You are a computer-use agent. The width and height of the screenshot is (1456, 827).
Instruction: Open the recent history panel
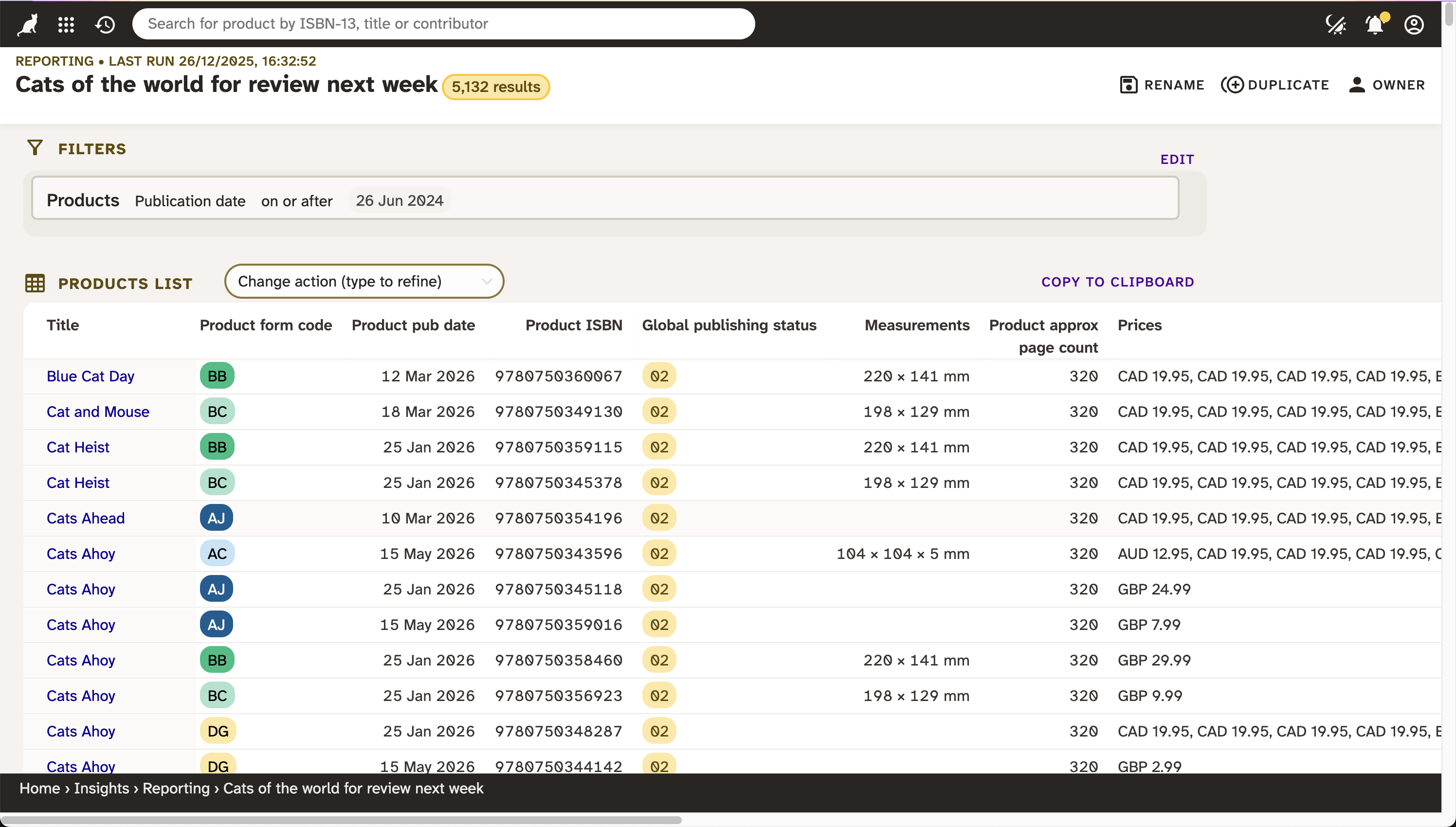[x=105, y=24]
